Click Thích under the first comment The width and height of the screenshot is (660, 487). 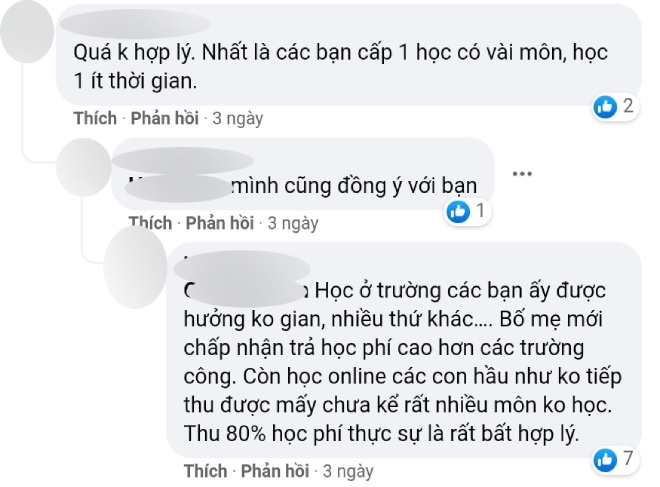(95, 118)
